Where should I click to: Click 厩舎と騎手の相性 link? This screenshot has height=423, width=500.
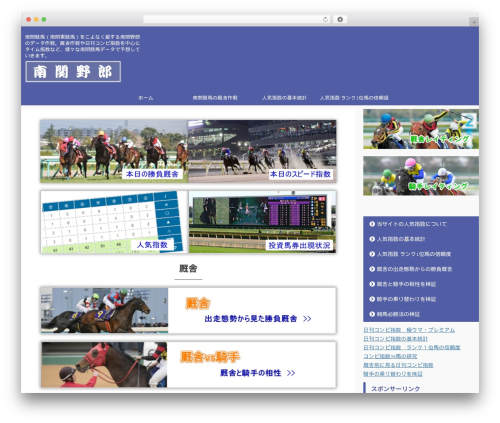pos(251,373)
